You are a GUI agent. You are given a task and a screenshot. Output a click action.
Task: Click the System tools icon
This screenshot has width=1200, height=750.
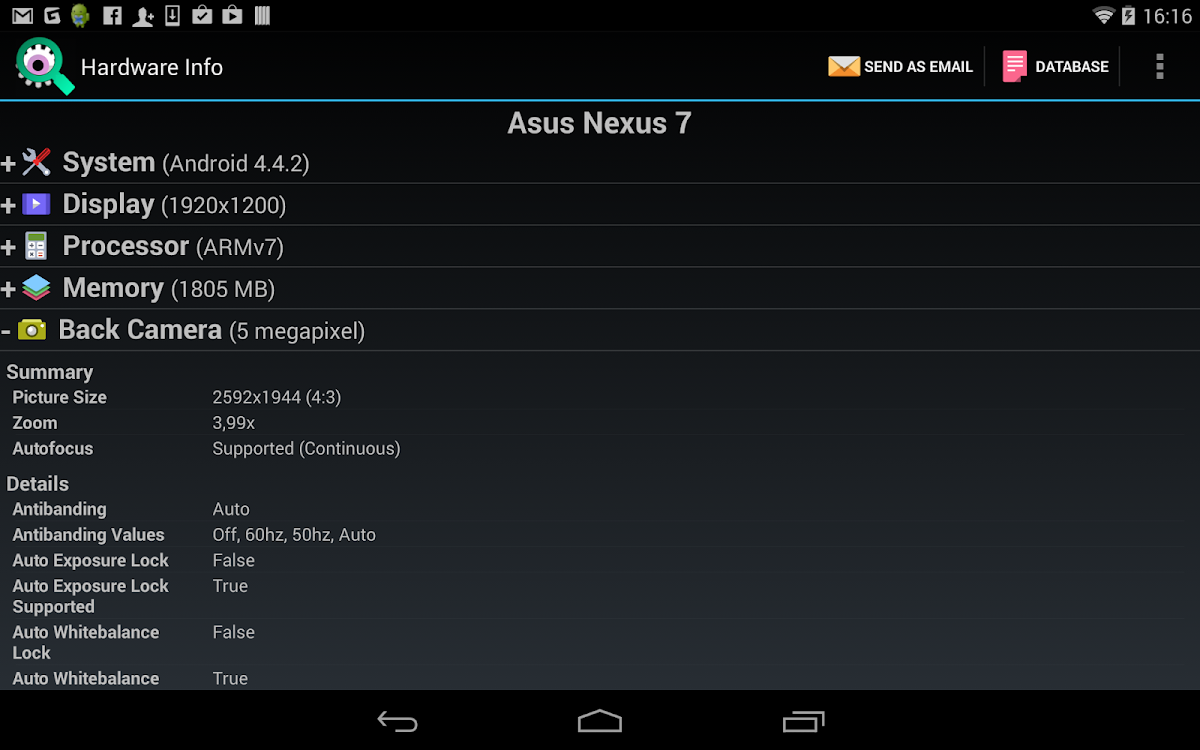pos(36,162)
